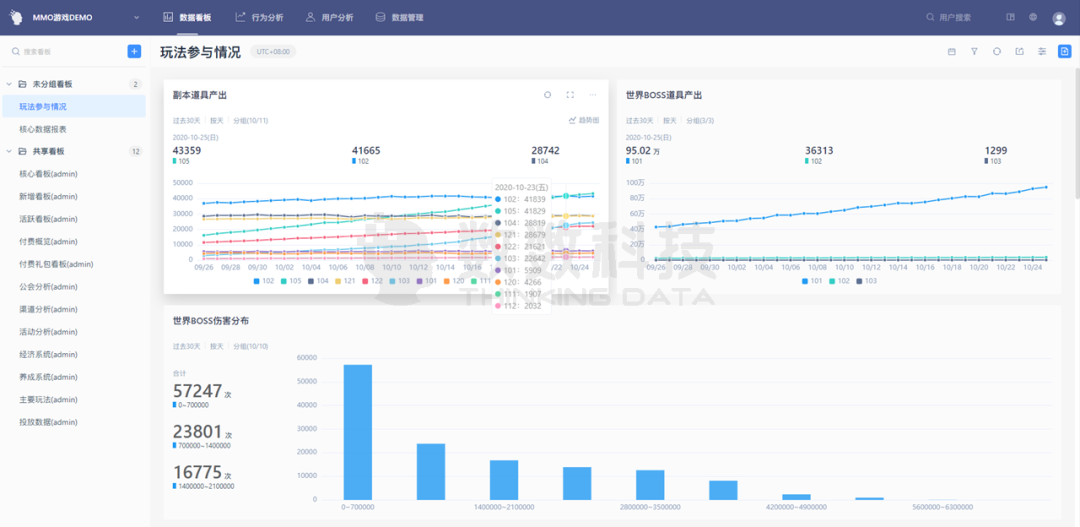Image resolution: width=1080 pixels, height=527 pixels.
Task: Toggle series 105 in 副本道具产出 legend
Action: (x=291, y=281)
